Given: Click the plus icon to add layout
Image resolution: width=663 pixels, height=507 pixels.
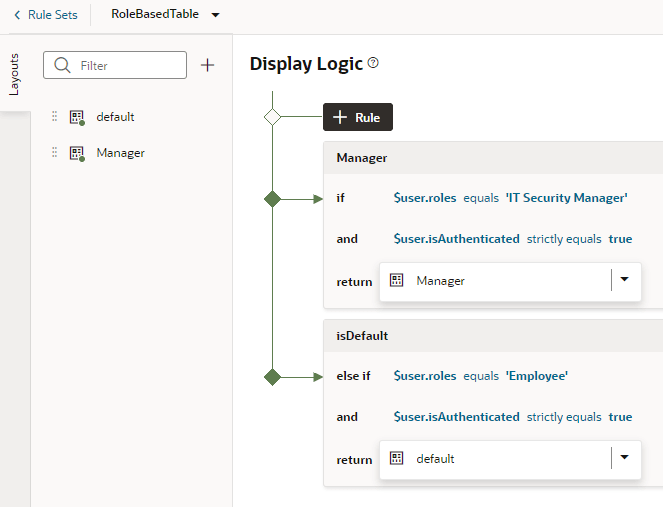Looking at the screenshot, I should point(208,65).
